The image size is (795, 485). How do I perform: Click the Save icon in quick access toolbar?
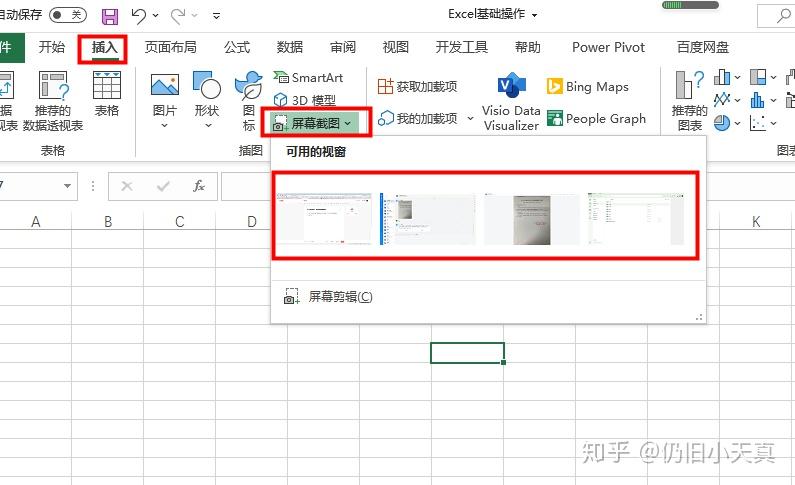pos(110,16)
